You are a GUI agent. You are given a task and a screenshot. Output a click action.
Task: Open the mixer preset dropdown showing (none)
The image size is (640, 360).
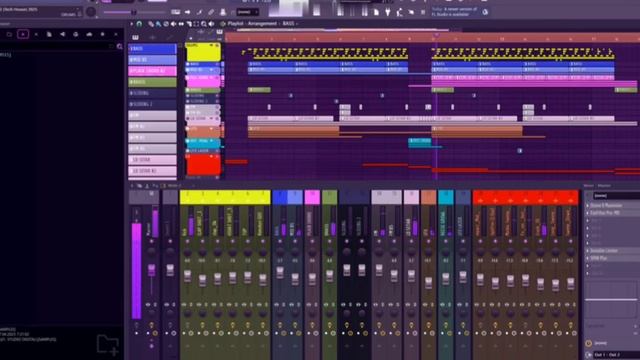(616, 196)
